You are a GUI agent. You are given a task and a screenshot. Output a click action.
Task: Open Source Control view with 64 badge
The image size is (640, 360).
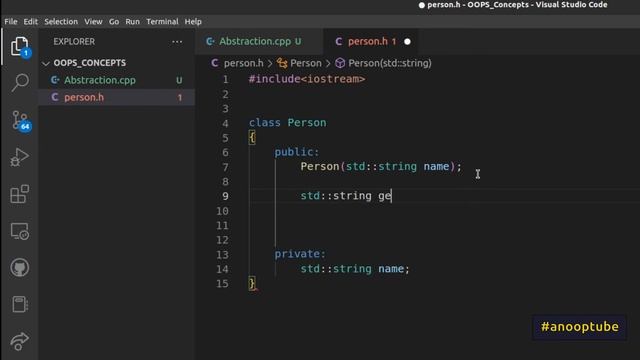click(x=20, y=120)
